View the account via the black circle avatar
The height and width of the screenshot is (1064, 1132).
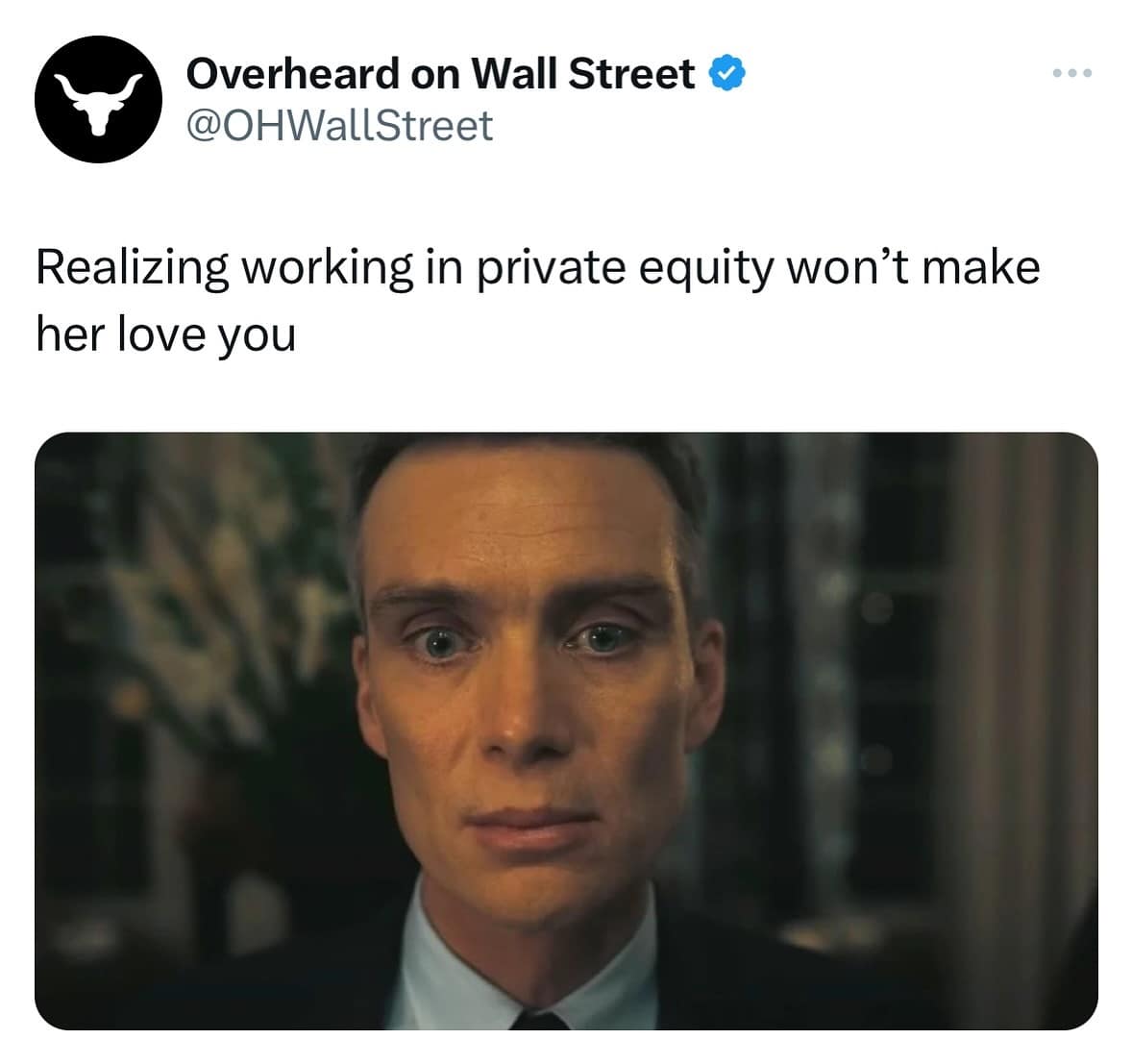click(x=98, y=99)
